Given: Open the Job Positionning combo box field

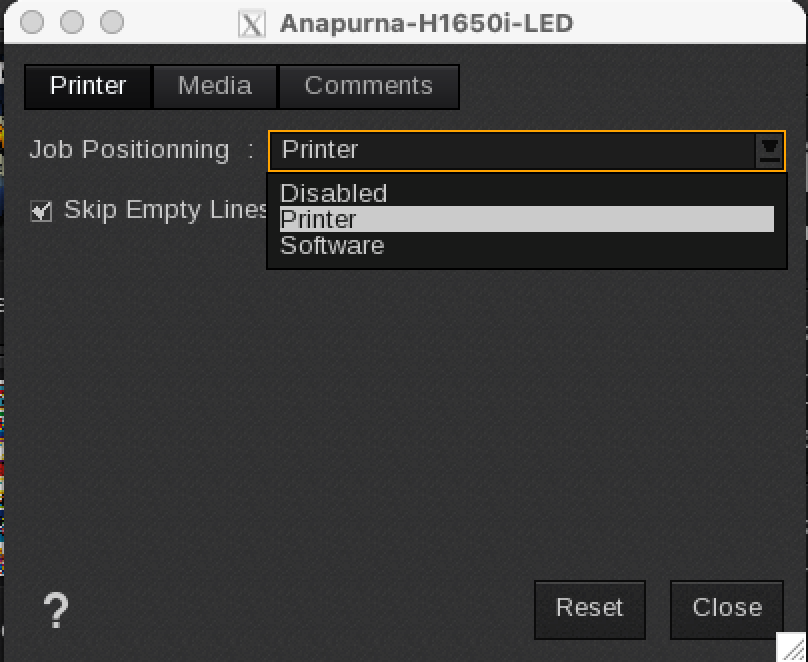Looking at the screenshot, I should click(x=510, y=151).
